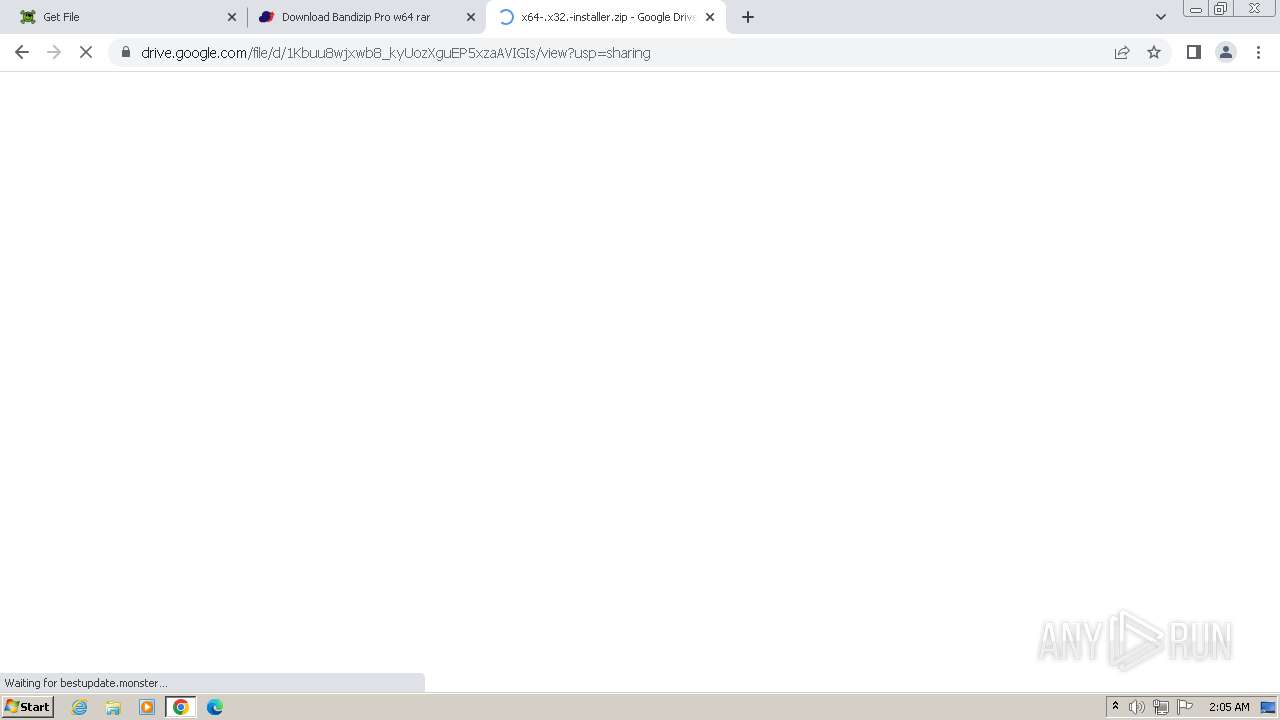Restore down the Chrome window
The image size is (1280, 720).
tap(1221, 9)
